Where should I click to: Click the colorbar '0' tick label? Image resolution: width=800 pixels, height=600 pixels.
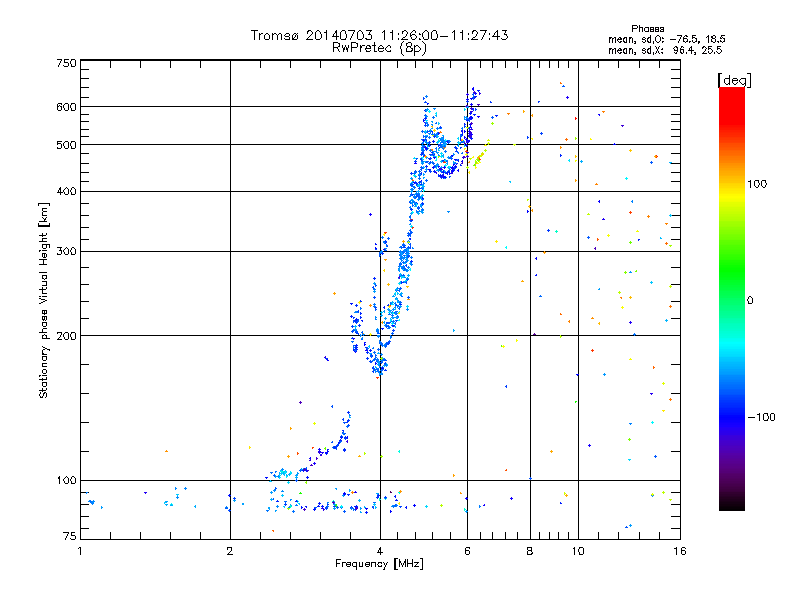[x=750, y=300]
